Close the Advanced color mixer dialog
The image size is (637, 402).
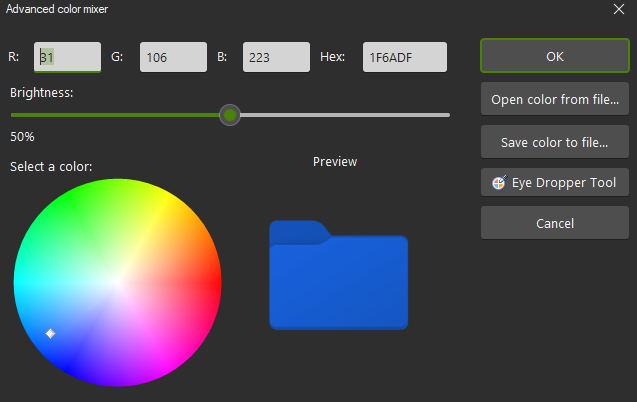[x=618, y=9]
